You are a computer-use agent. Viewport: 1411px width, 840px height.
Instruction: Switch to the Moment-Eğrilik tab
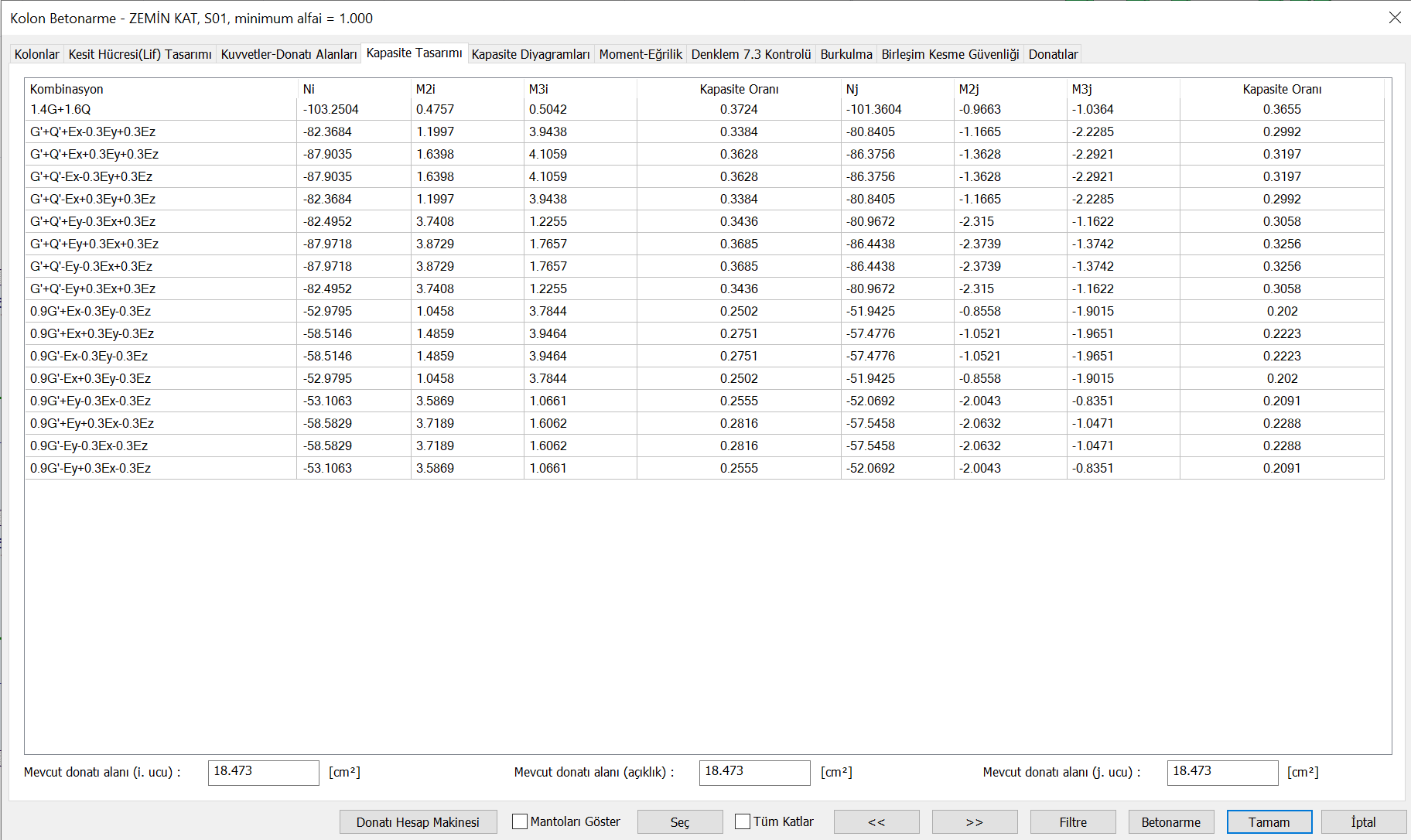(641, 54)
